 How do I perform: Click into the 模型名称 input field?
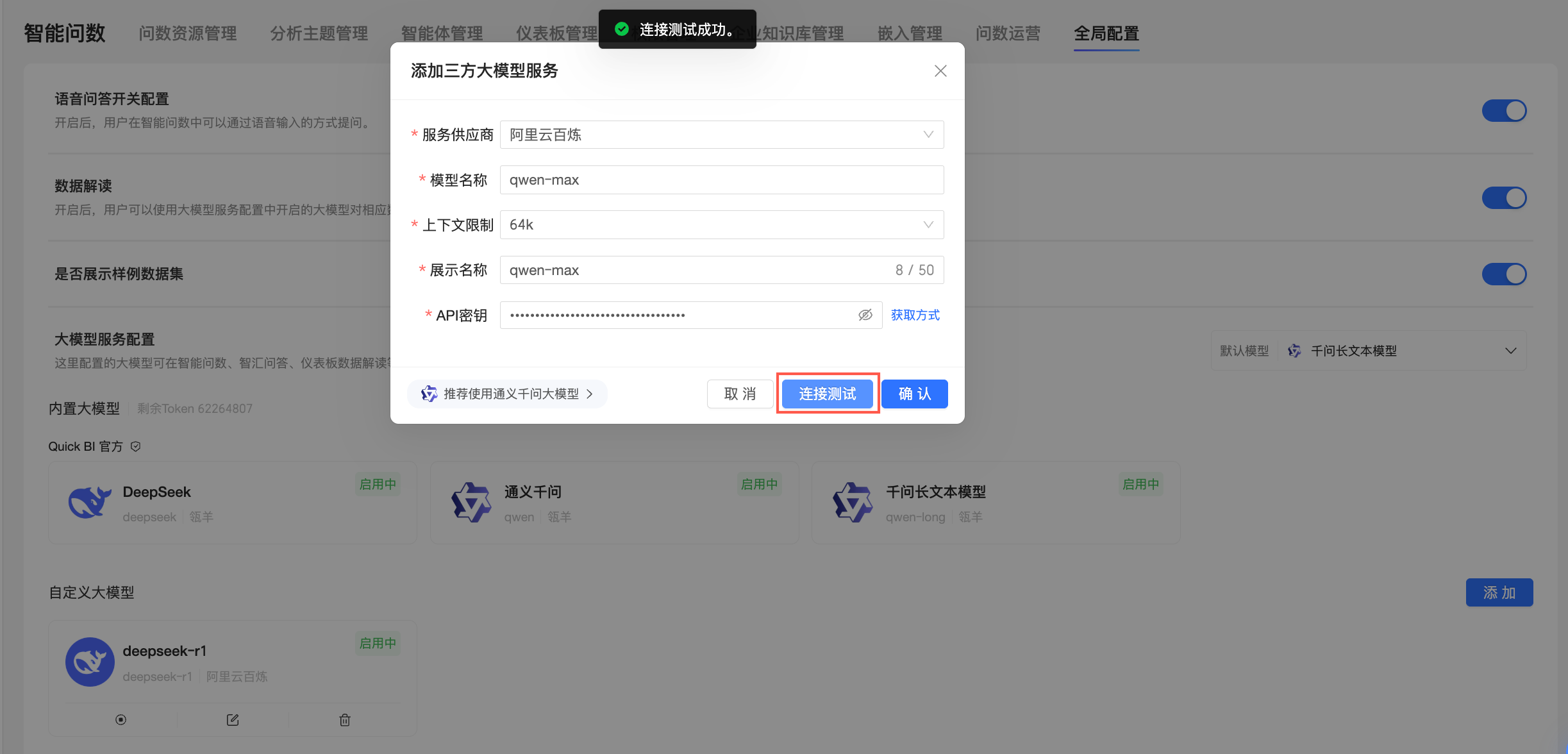click(x=721, y=180)
